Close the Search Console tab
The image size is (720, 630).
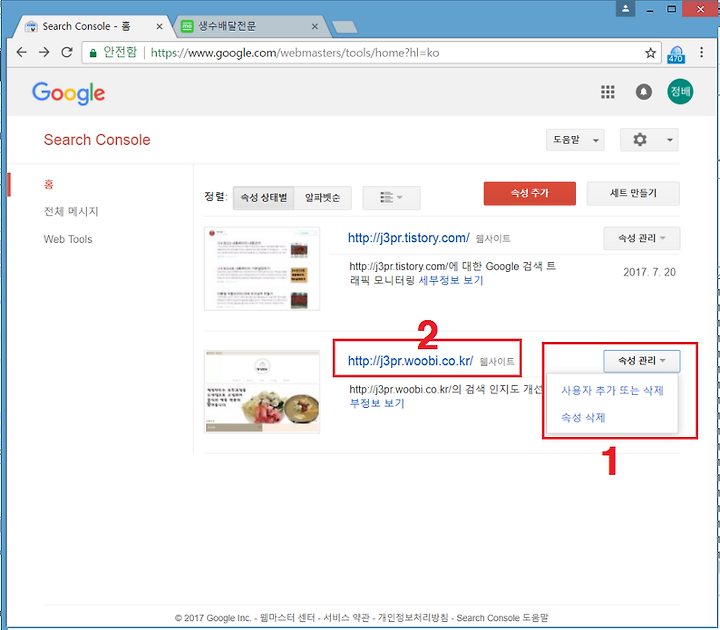click(159, 27)
